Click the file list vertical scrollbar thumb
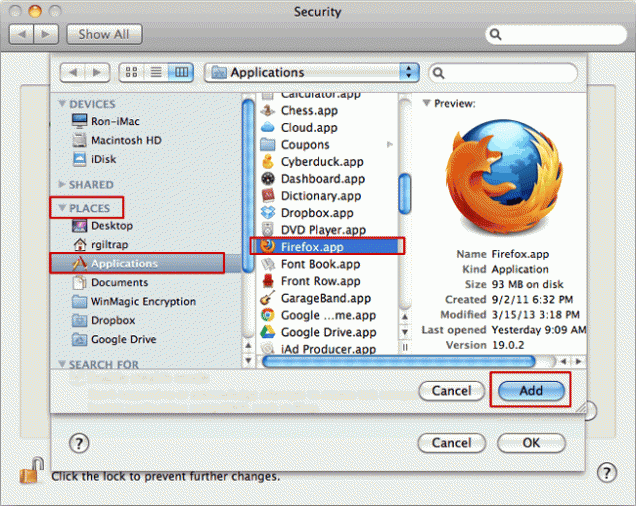Image resolution: width=636 pixels, height=506 pixels. pyautogui.click(x=404, y=194)
